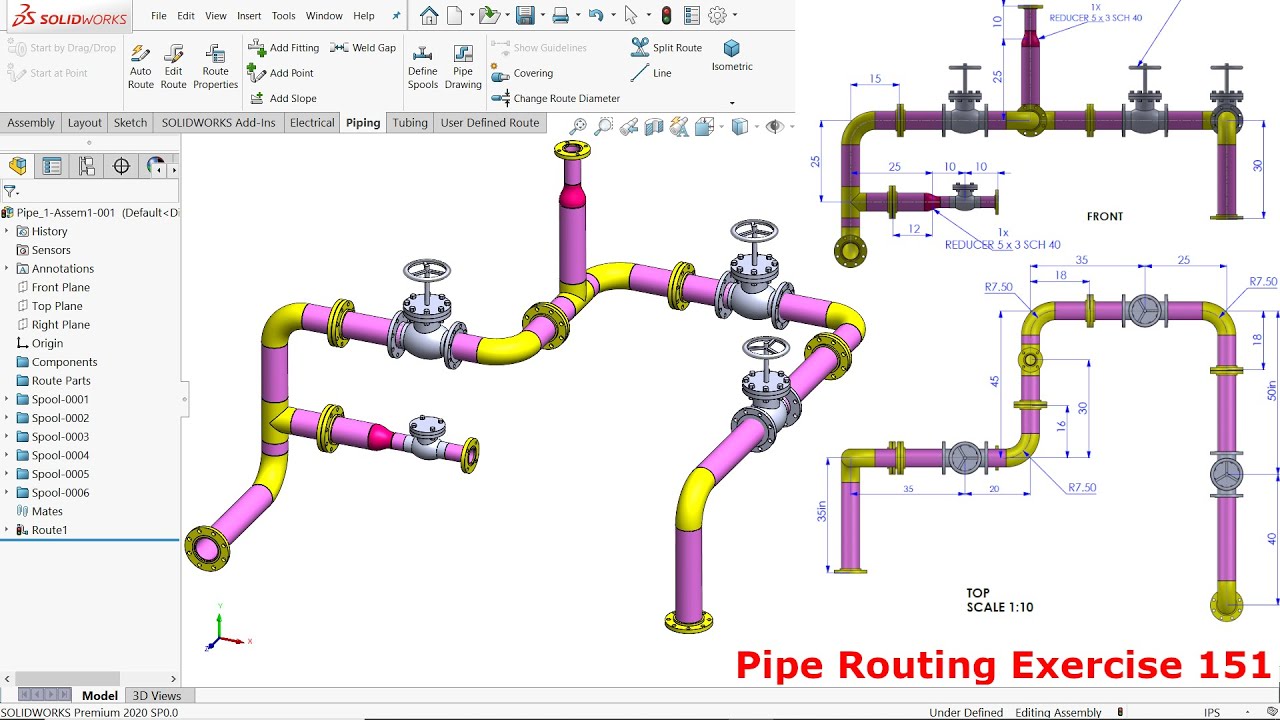Open Define Spools tool
This screenshot has height=720, width=1280.
[423, 67]
